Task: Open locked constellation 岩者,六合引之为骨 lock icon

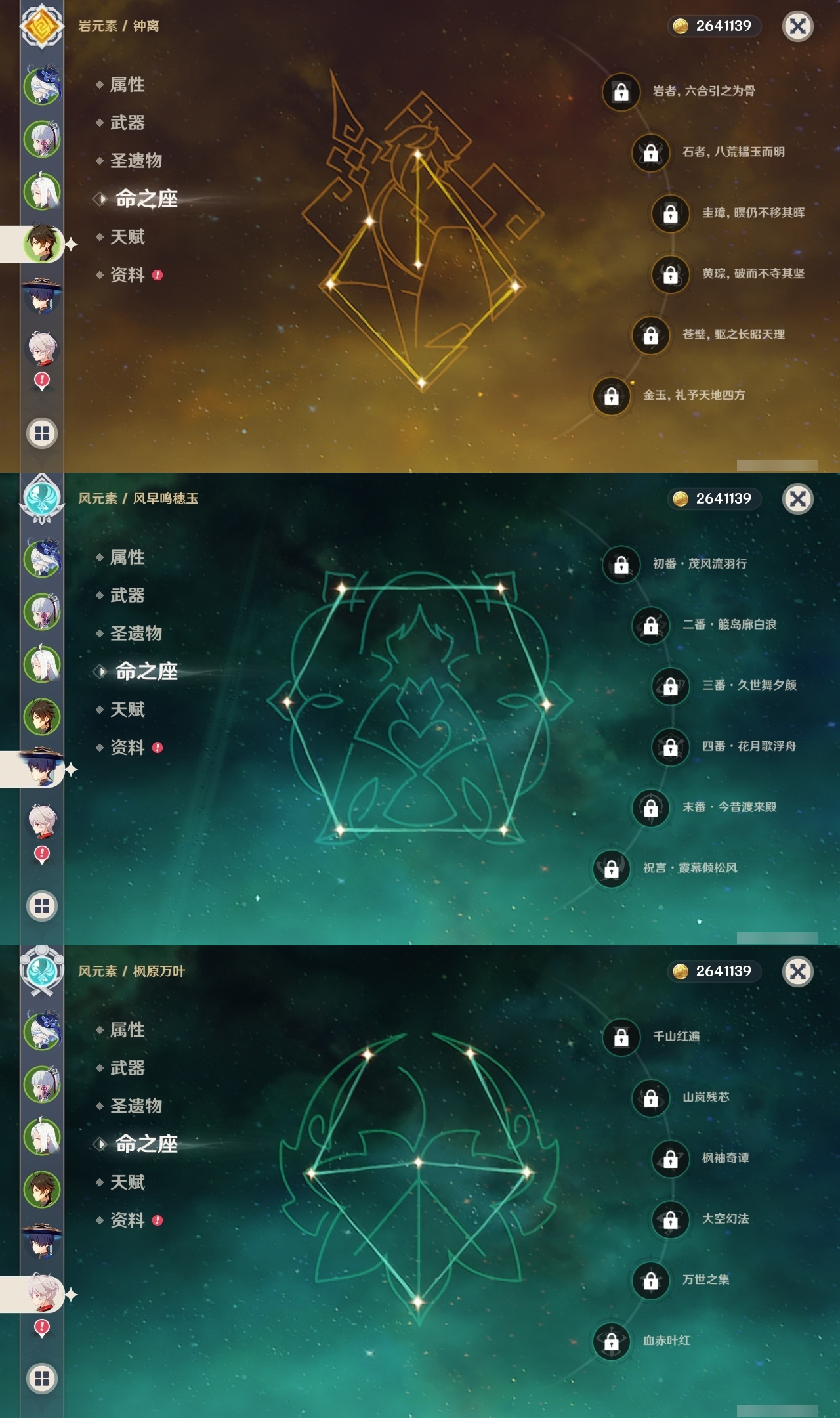Action: pos(621,92)
